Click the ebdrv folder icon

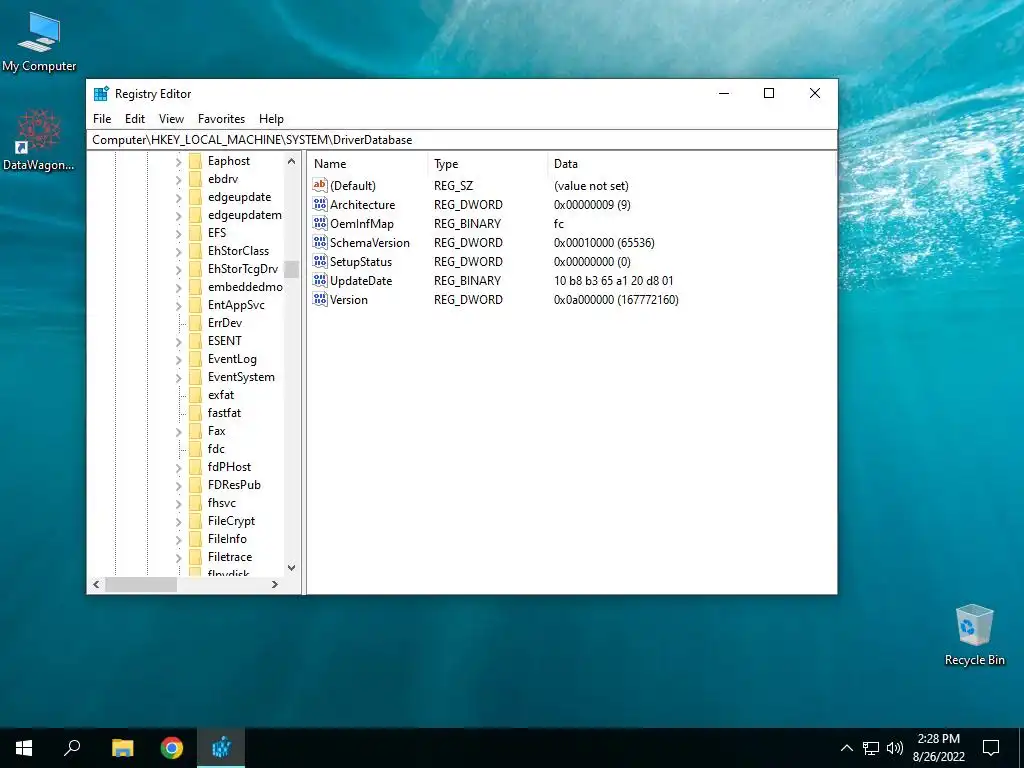[195, 179]
